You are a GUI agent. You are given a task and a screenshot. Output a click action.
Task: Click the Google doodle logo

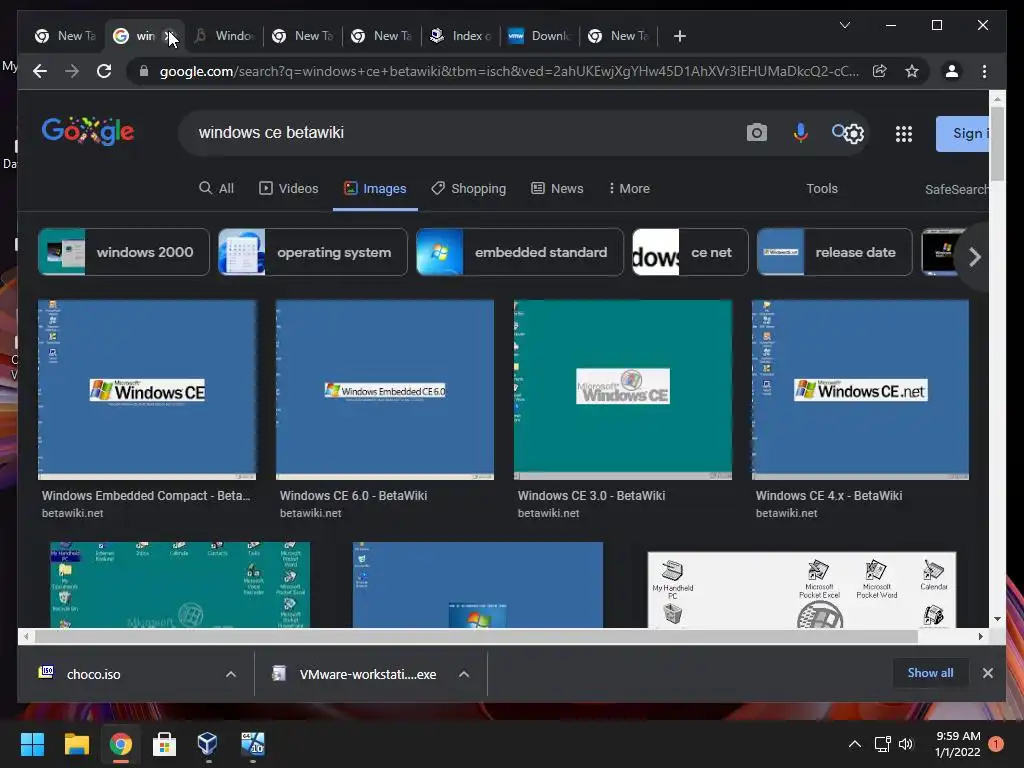[x=88, y=131]
